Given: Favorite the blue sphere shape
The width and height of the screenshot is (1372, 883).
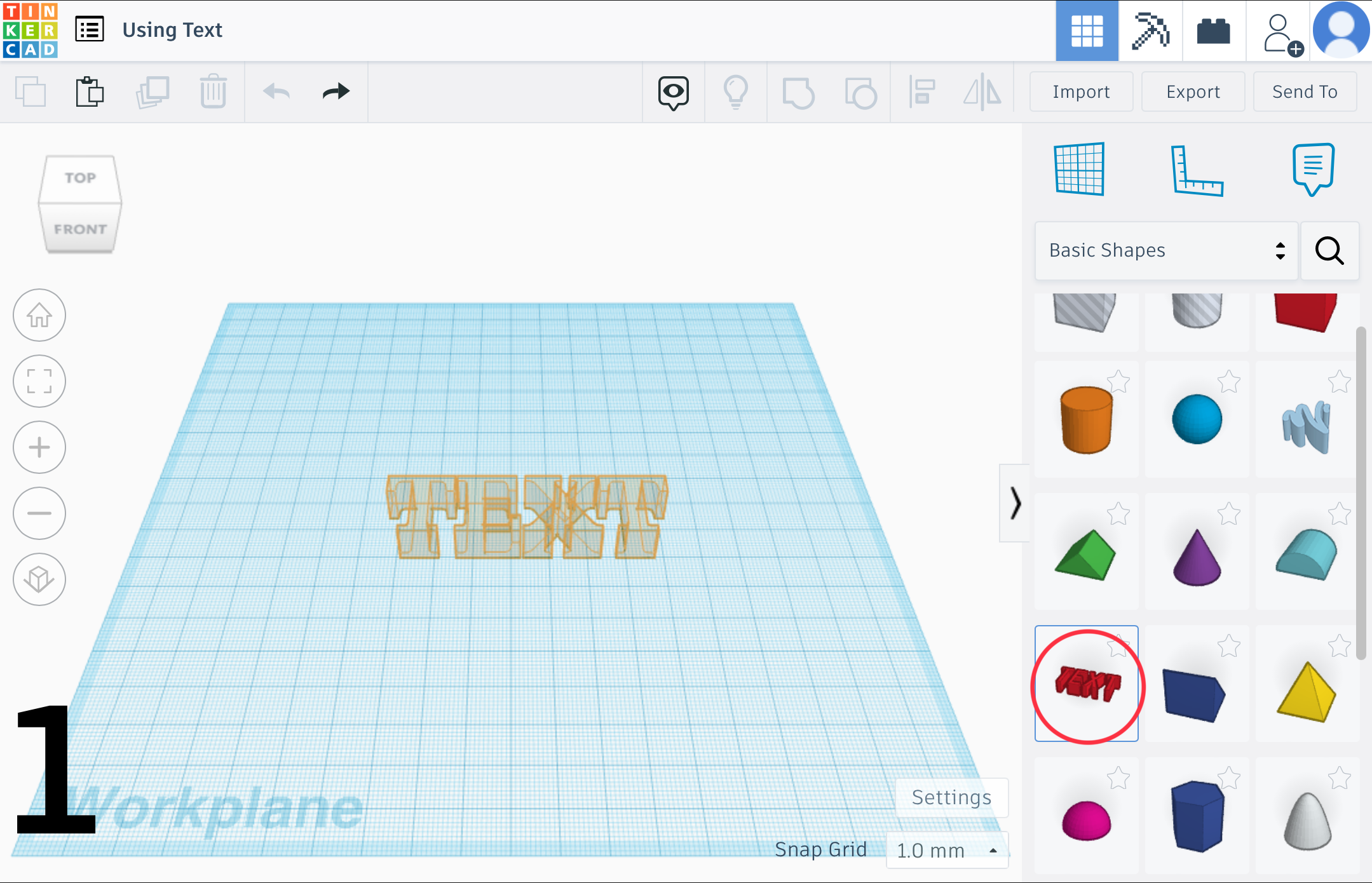Looking at the screenshot, I should coord(1230,382).
